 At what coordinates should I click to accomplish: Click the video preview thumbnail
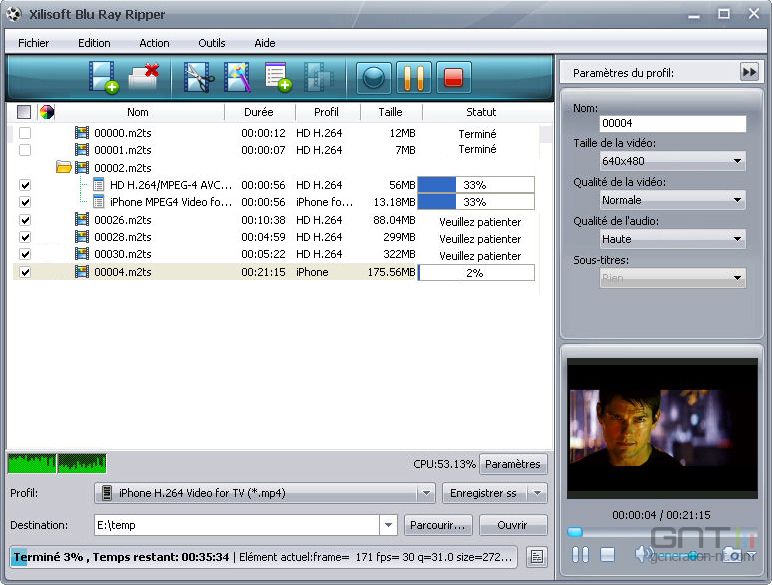click(662, 428)
